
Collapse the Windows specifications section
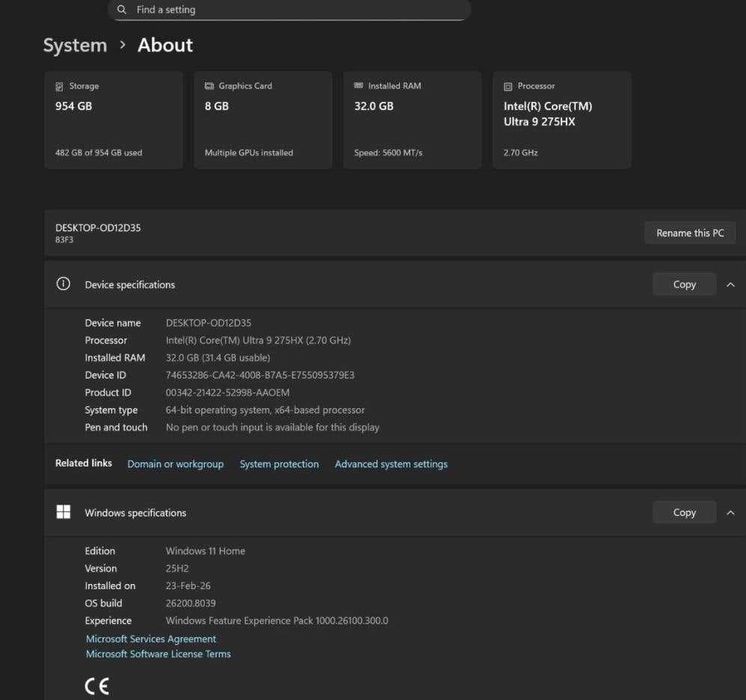pyautogui.click(x=731, y=513)
